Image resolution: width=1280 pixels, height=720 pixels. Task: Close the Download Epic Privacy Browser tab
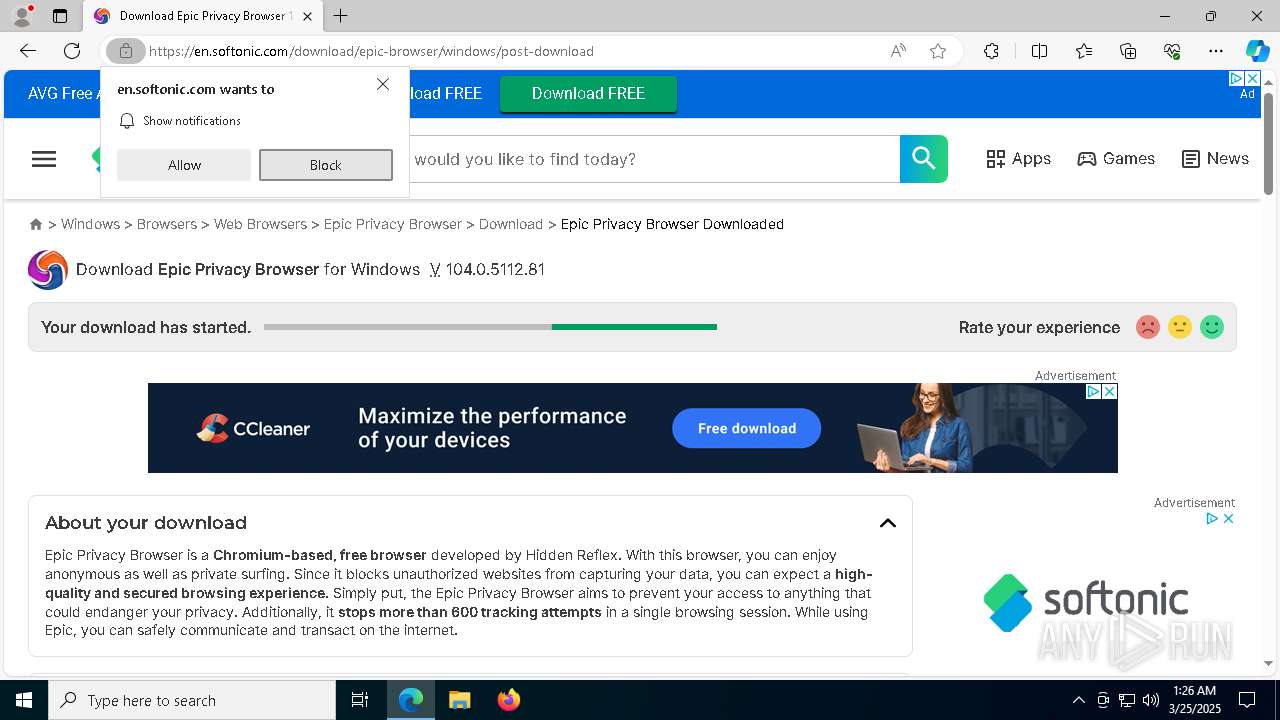click(308, 16)
